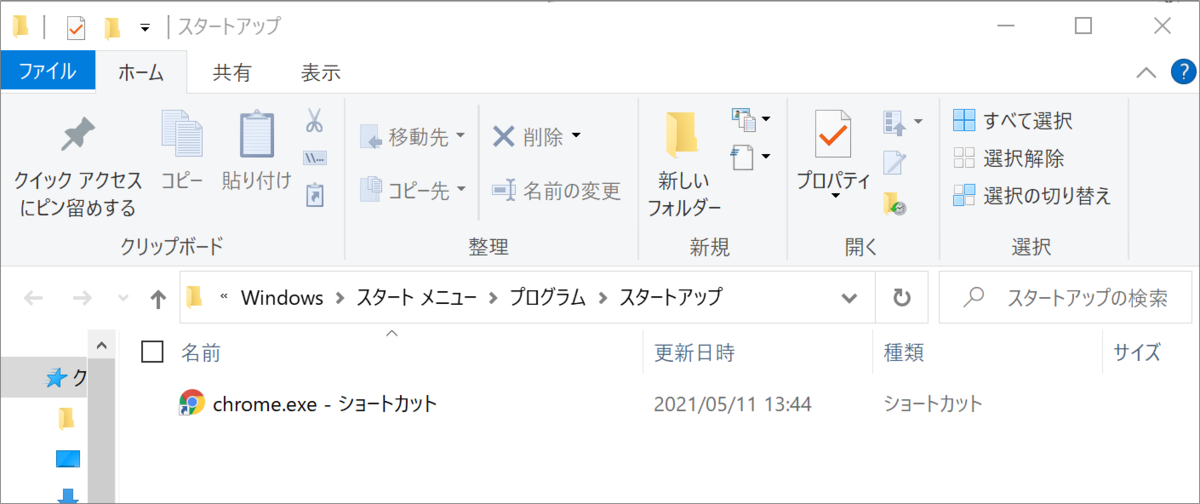Click the title bar properties quick-access icon
1200x504 pixels.
(x=76, y=26)
